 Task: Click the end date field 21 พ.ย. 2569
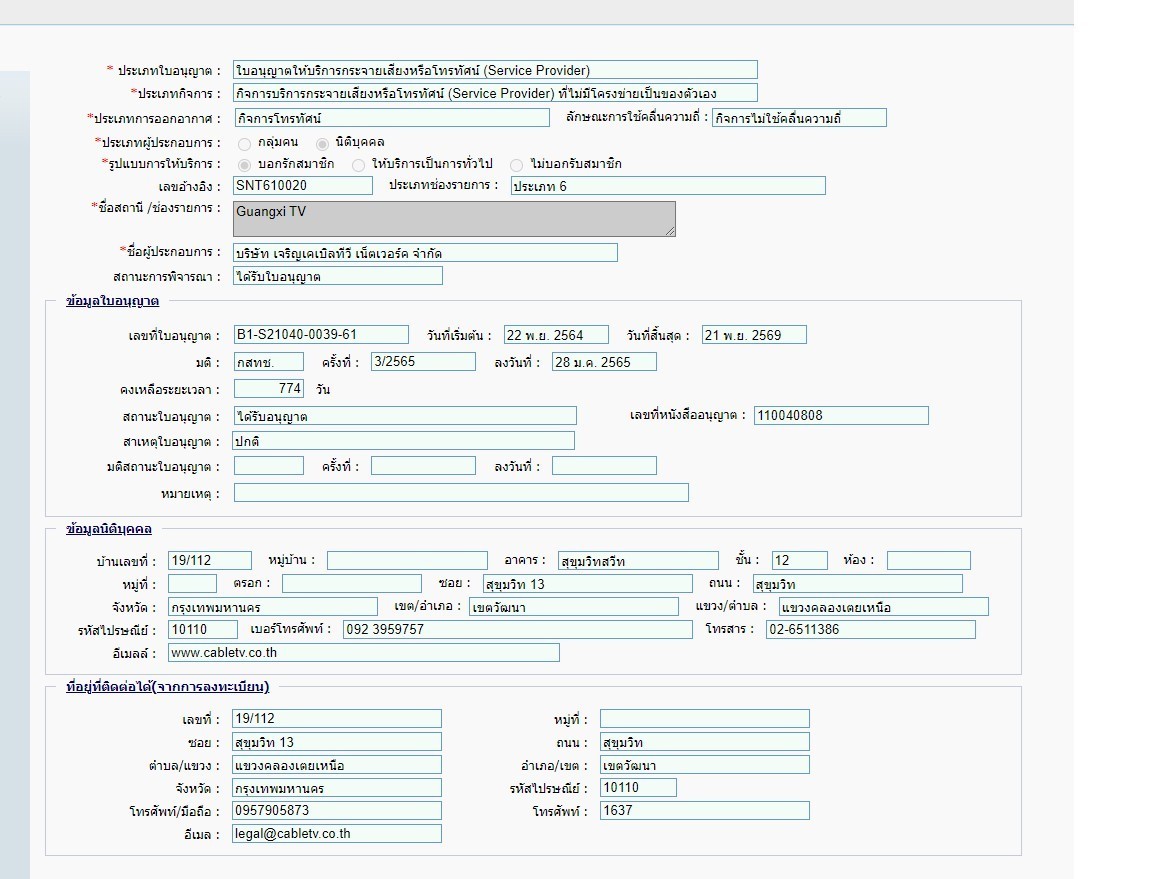click(x=754, y=335)
